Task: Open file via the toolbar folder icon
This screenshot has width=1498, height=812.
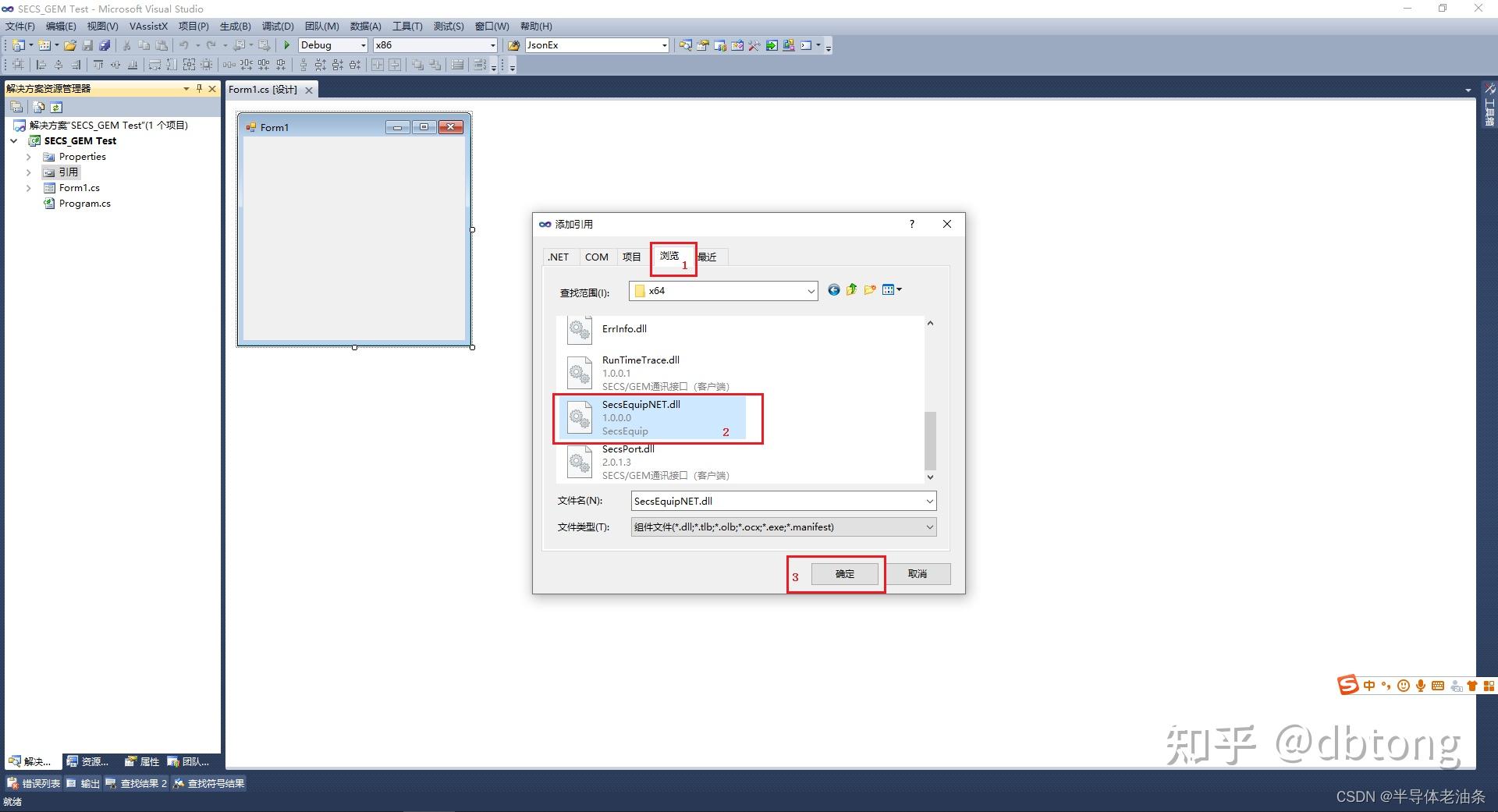Action: coord(70,45)
